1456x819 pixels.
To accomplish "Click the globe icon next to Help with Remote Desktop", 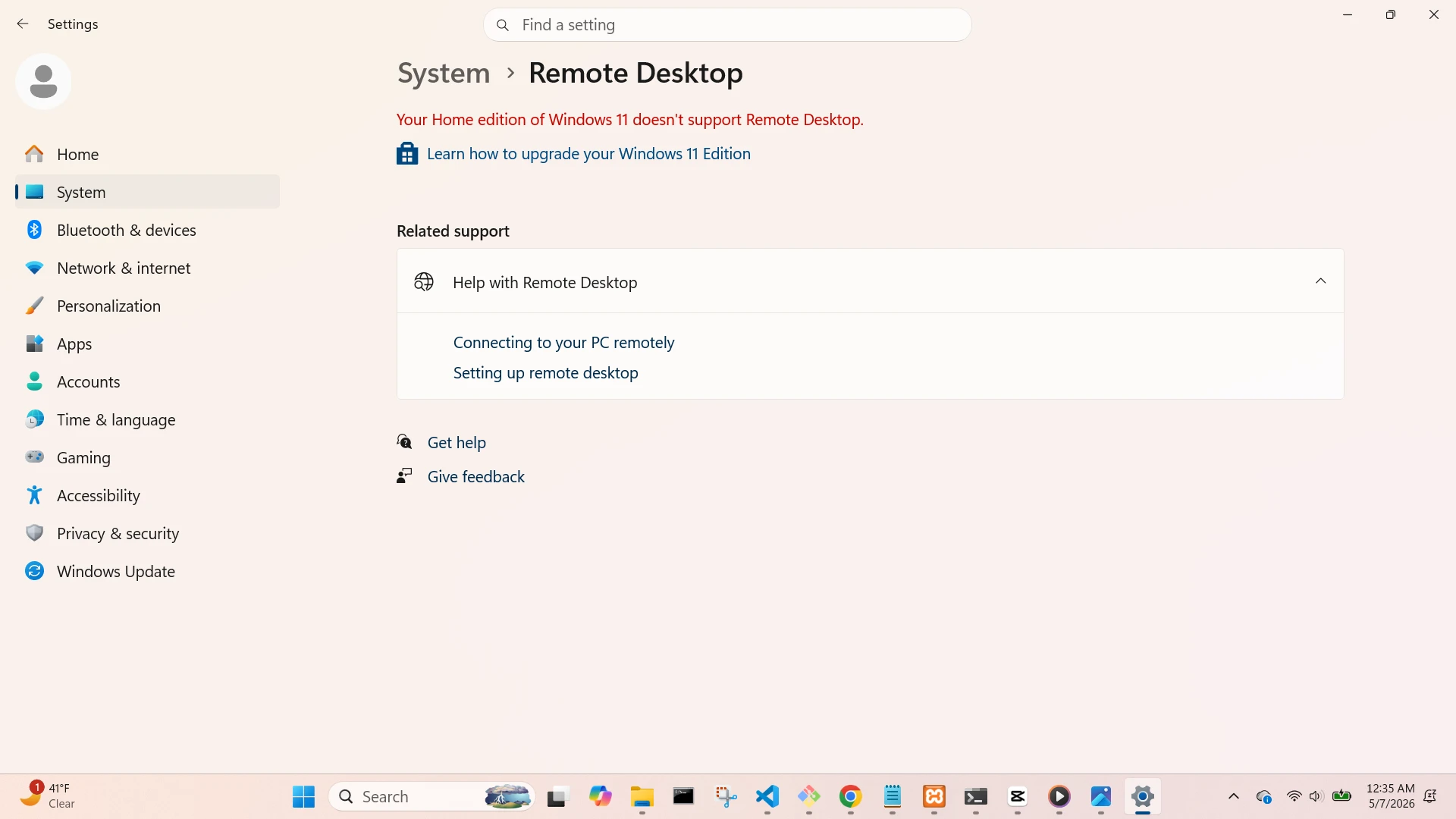I will 424,282.
